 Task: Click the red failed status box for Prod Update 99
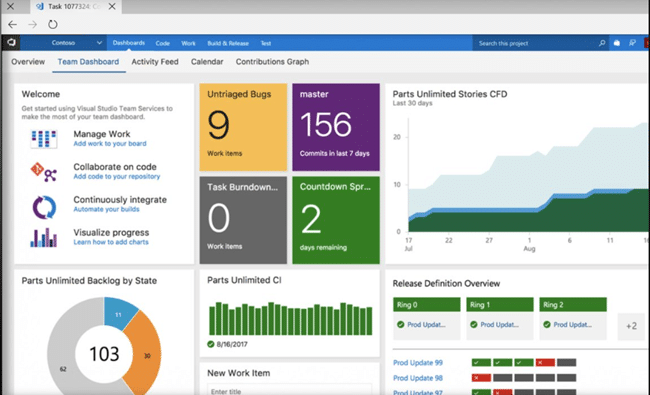pyautogui.click(x=545, y=363)
